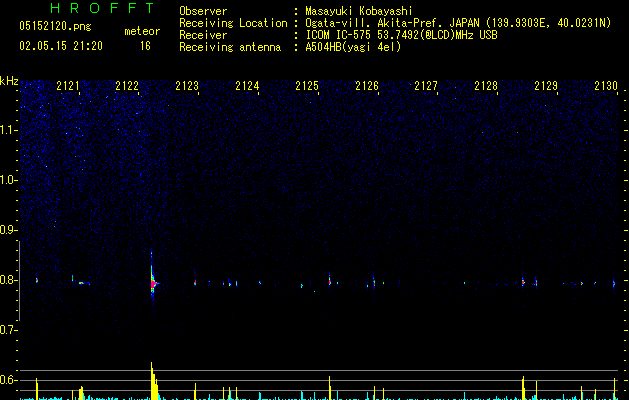Click the Ogata-vill. Akita-Pref. JAPAN location text
This screenshot has height=400, width=629.
click(458, 23)
